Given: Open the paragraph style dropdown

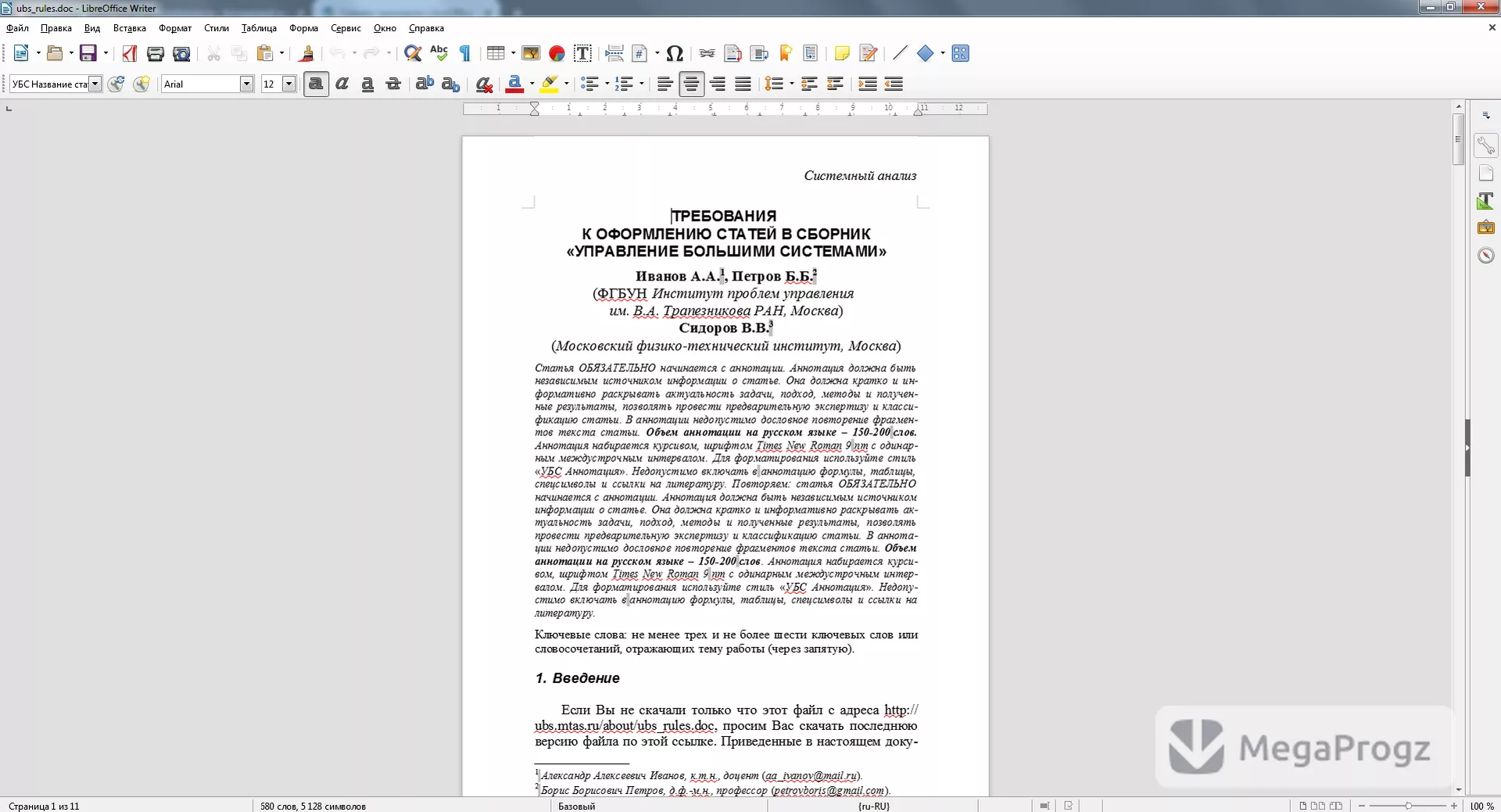Looking at the screenshot, I should [x=95, y=84].
